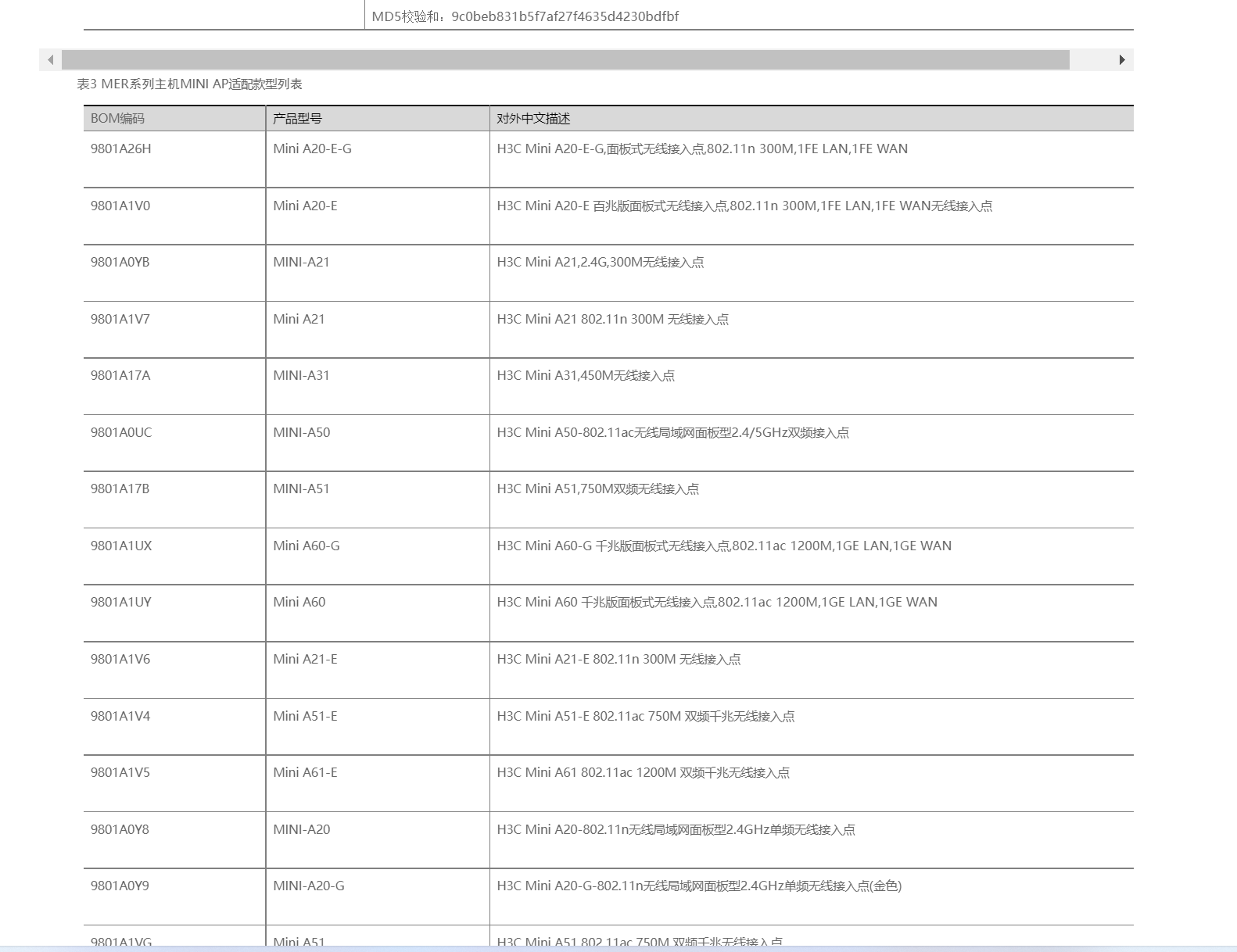
Task: Click description H3C Mini A21,2.4G,300M无线接入点
Action: click(600, 262)
